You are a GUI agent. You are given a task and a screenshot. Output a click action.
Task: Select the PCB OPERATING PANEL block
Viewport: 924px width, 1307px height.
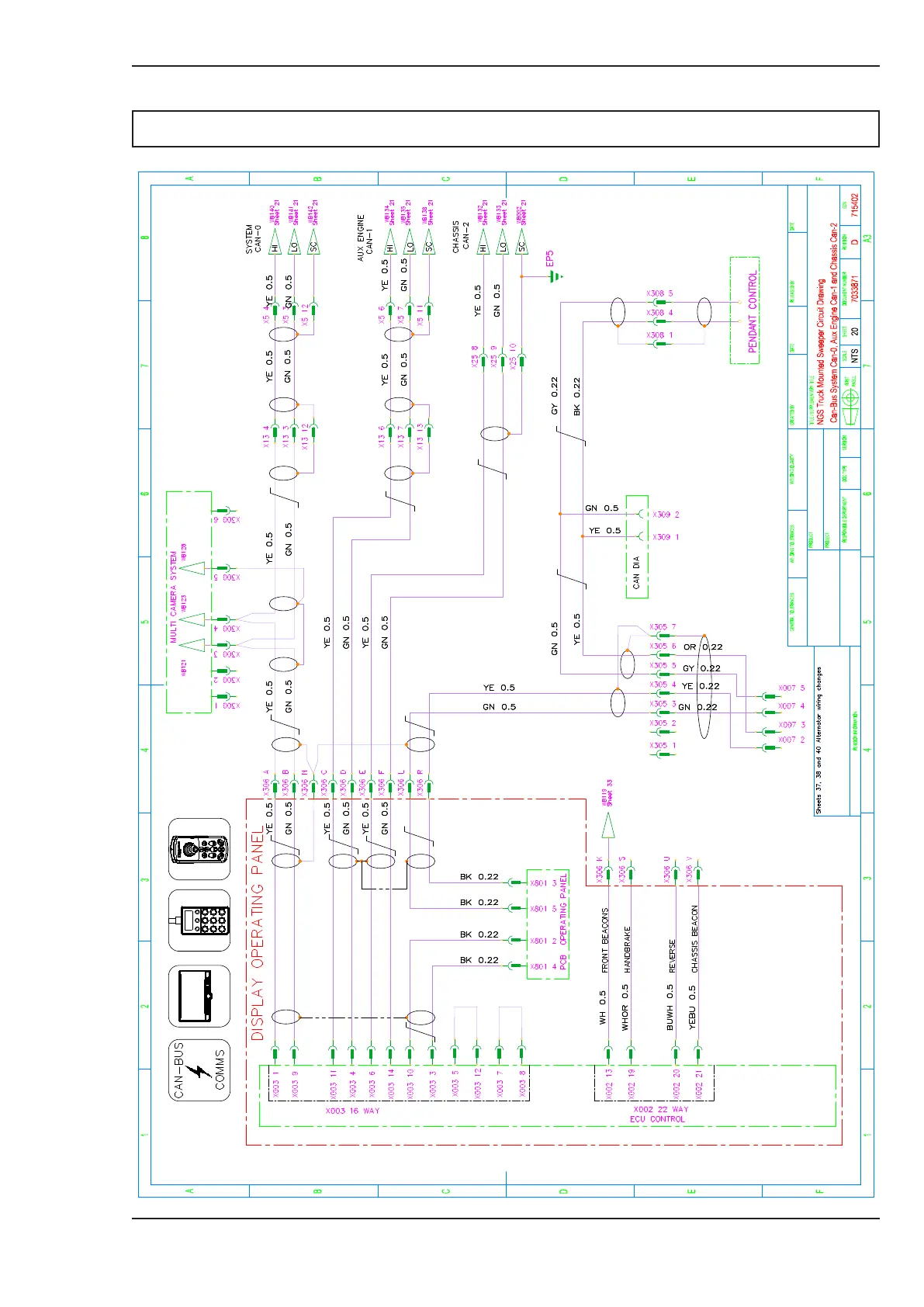(x=549, y=924)
